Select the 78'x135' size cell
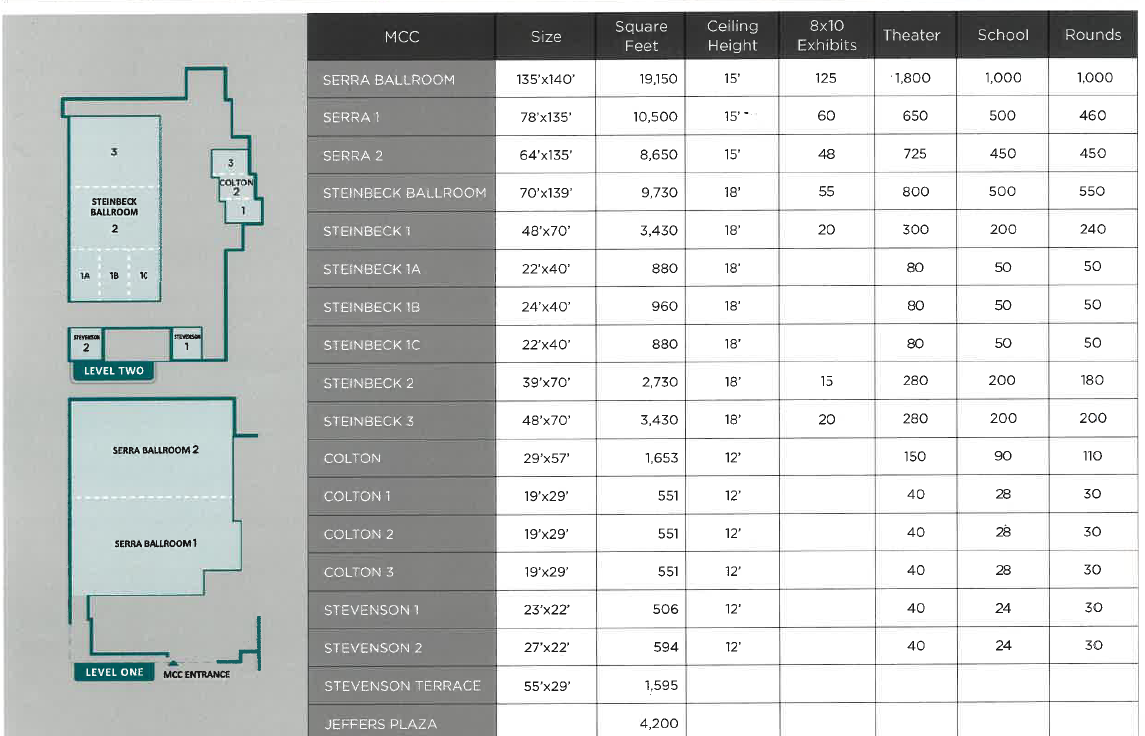Image resolution: width=1145 pixels, height=736 pixels. pos(545,117)
